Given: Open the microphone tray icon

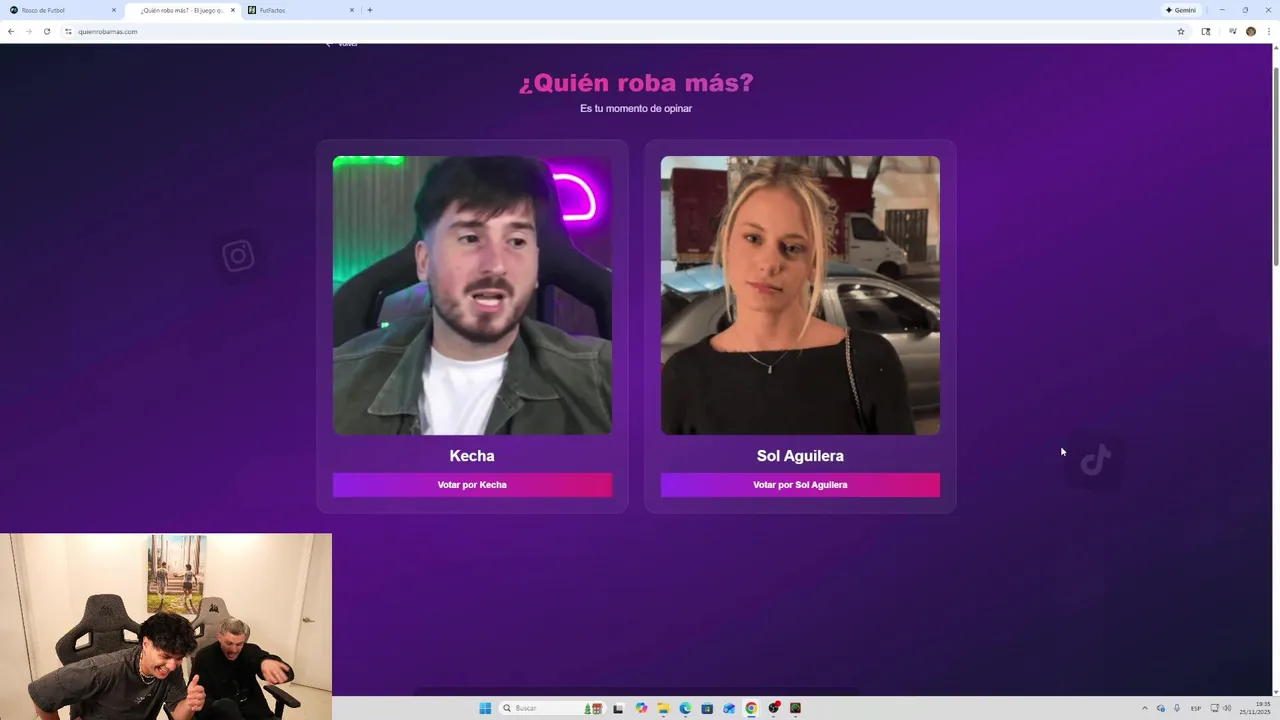Looking at the screenshot, I should [x=1177, y=708].
